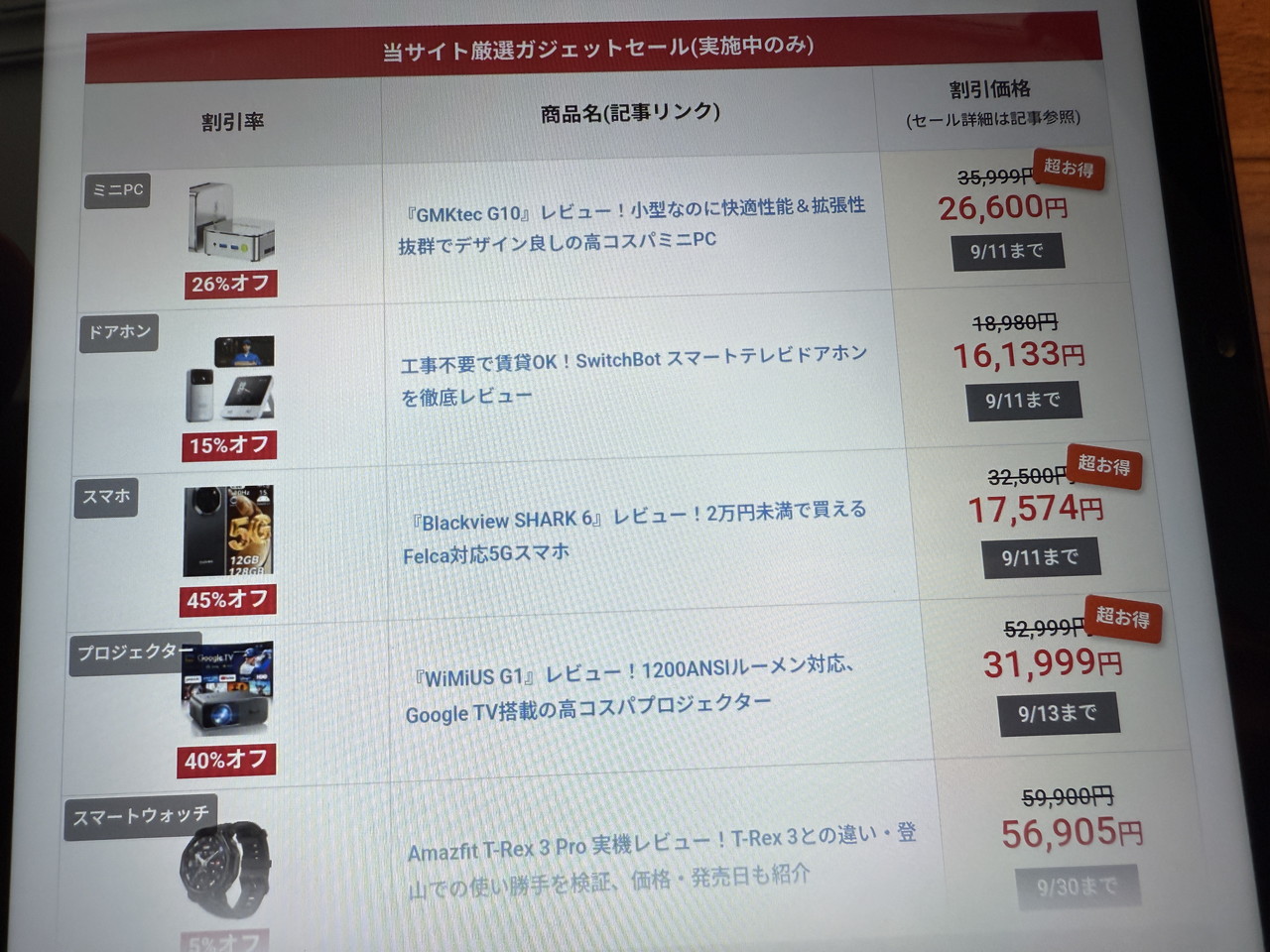Click the SwitchBot doorphone product thumbnail
Image resolution: width=1270 pixels, height=952 pixels.
(x=229, y=380)
